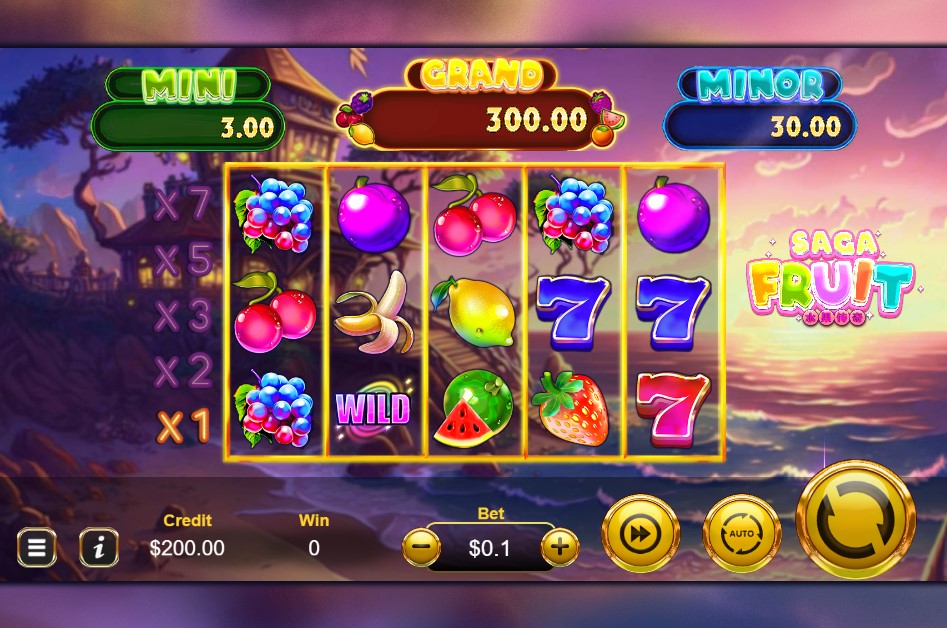Viewport: 947px width, 628px height.
Task: Select the X7 multiplier label
Action: (x=182, y=203)
